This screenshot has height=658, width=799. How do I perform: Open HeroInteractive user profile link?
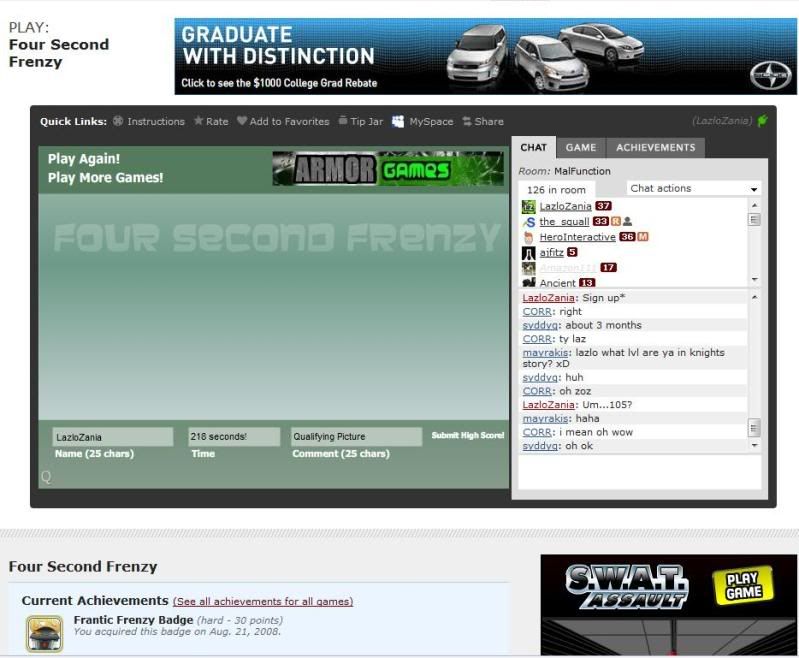577,237
